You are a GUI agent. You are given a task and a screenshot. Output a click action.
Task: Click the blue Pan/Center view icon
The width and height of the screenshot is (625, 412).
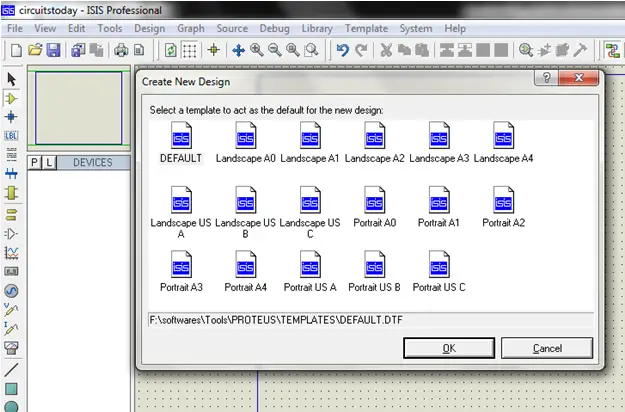238,50
